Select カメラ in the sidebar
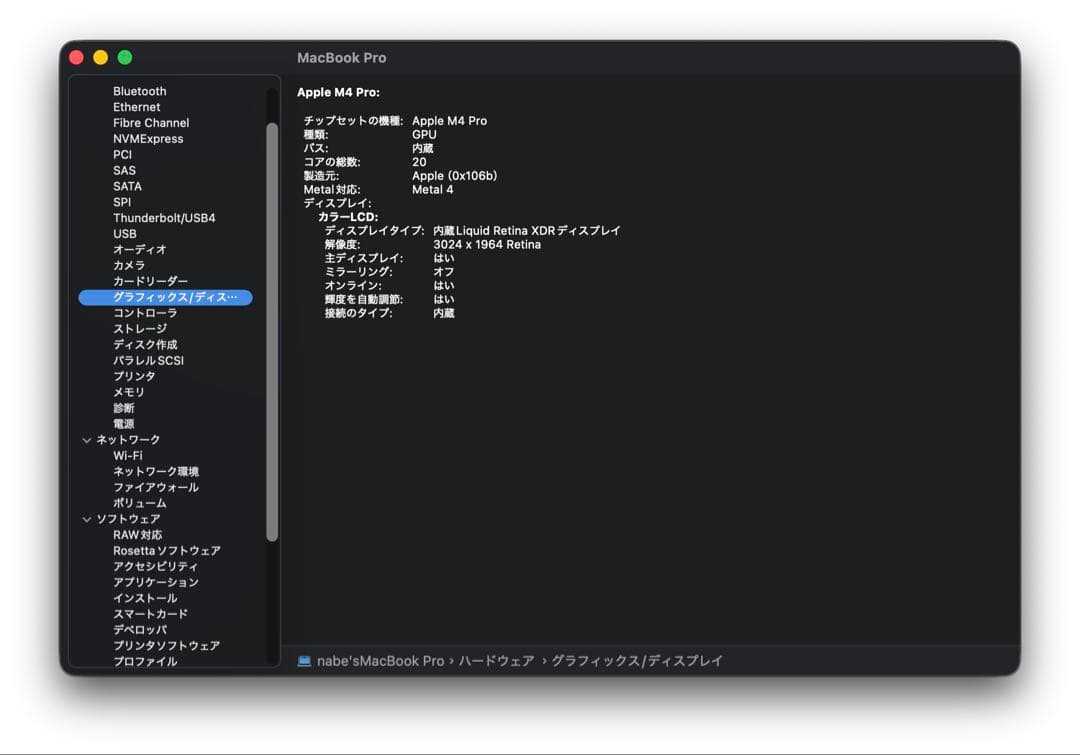1080x755 pixels. (x=129, y=265)
